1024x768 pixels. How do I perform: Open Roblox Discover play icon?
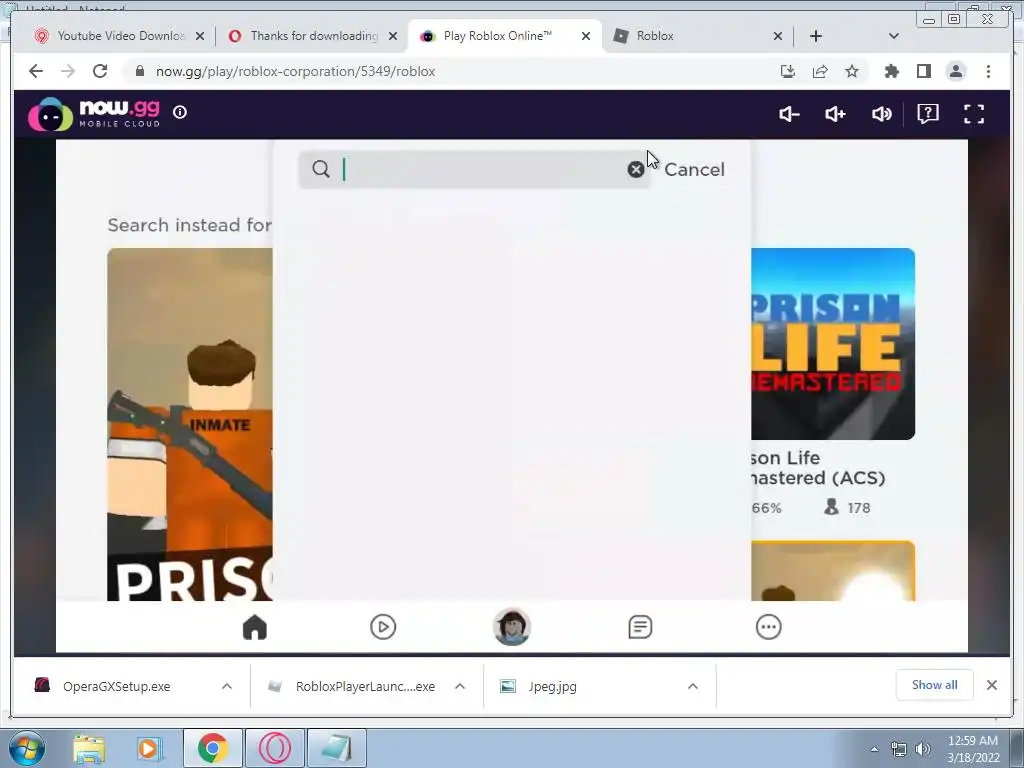point(383,628)
